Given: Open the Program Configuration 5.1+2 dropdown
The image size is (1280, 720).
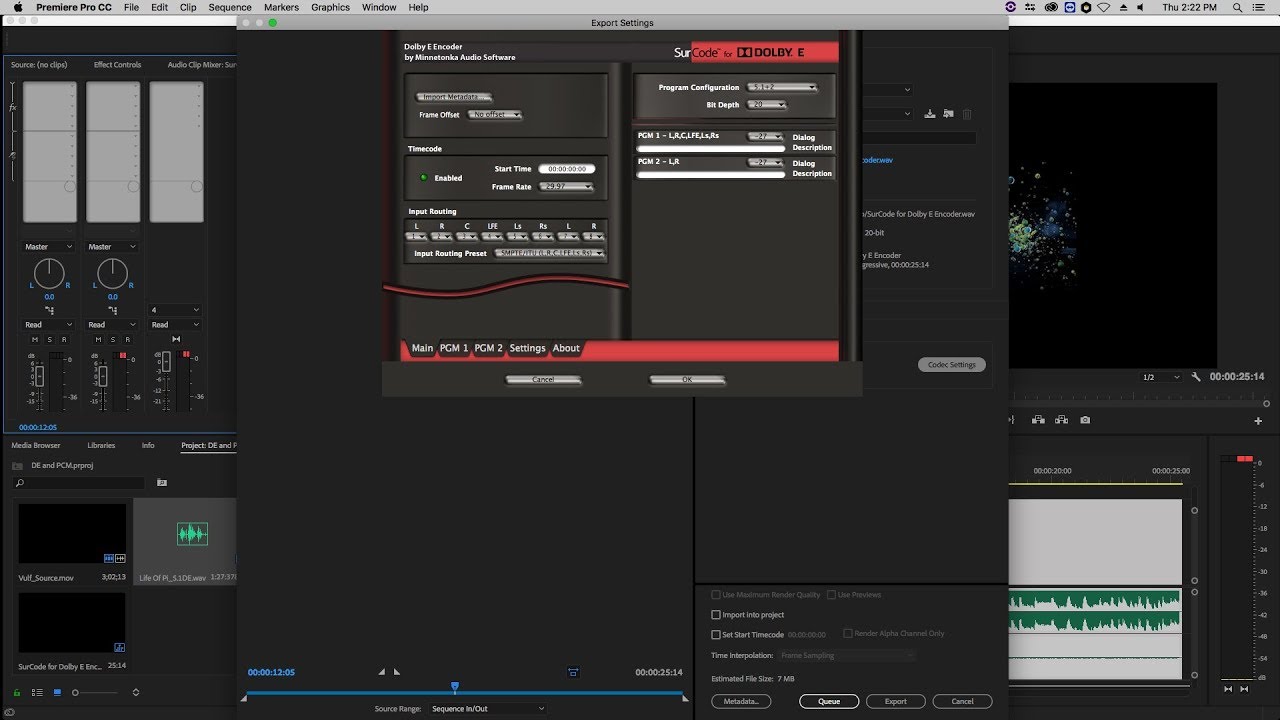Looking at the screenshot, I should click(783, 87).
